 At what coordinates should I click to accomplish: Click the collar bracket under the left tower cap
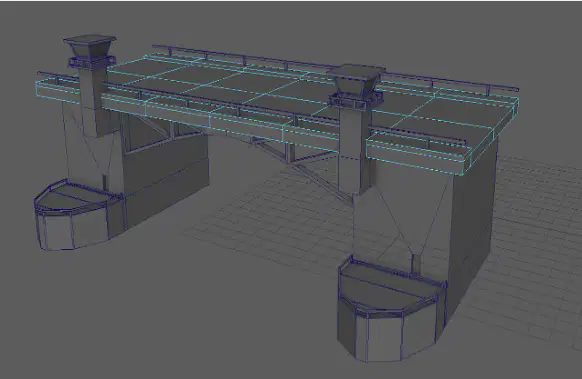point(90,62)
